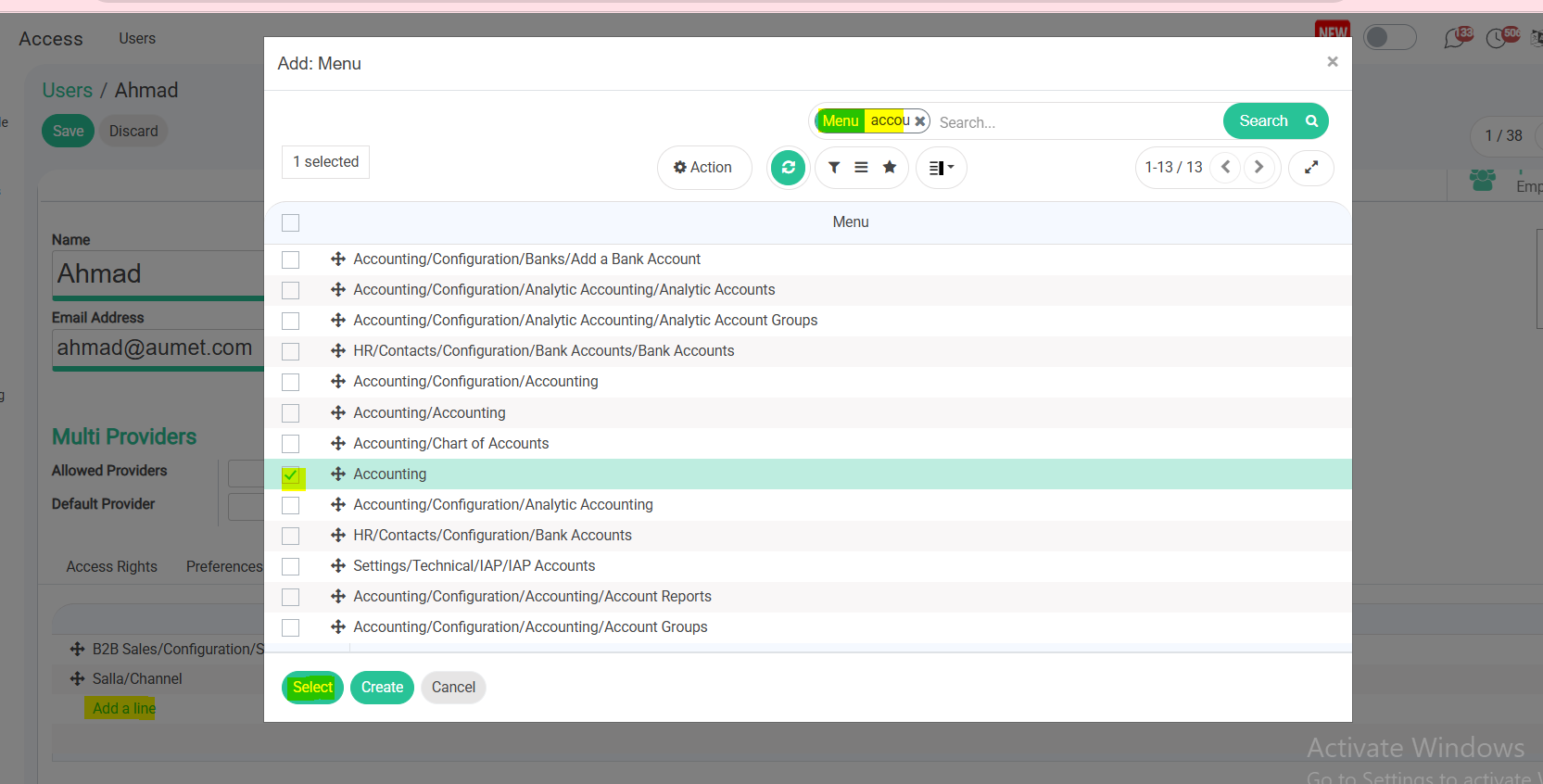Expand the dialog with the arrows icon

1311,168
